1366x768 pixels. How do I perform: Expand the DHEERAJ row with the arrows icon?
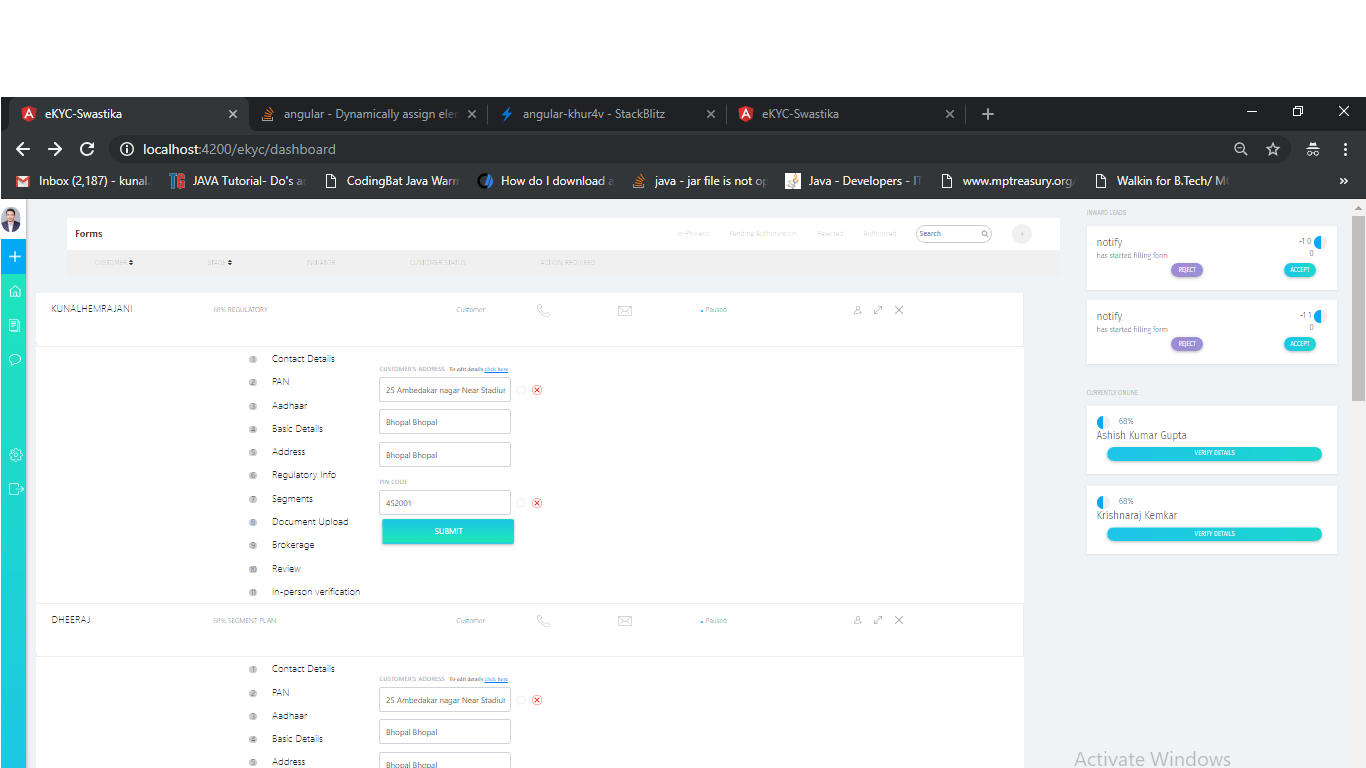[x=878, y=620]
